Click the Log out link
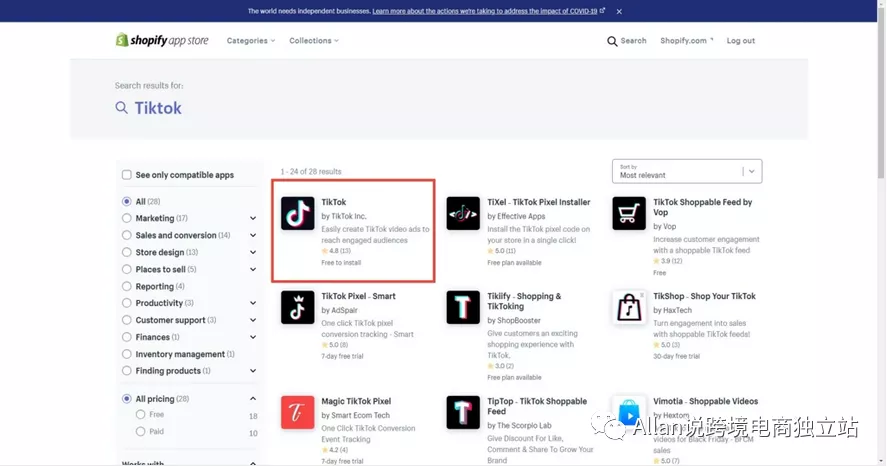The width and height of the screenshot is (887, 466). click(x=740, y=41)
